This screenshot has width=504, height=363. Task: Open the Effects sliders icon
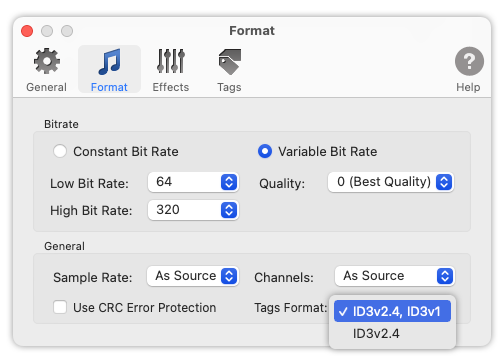[x=171, y=61]
